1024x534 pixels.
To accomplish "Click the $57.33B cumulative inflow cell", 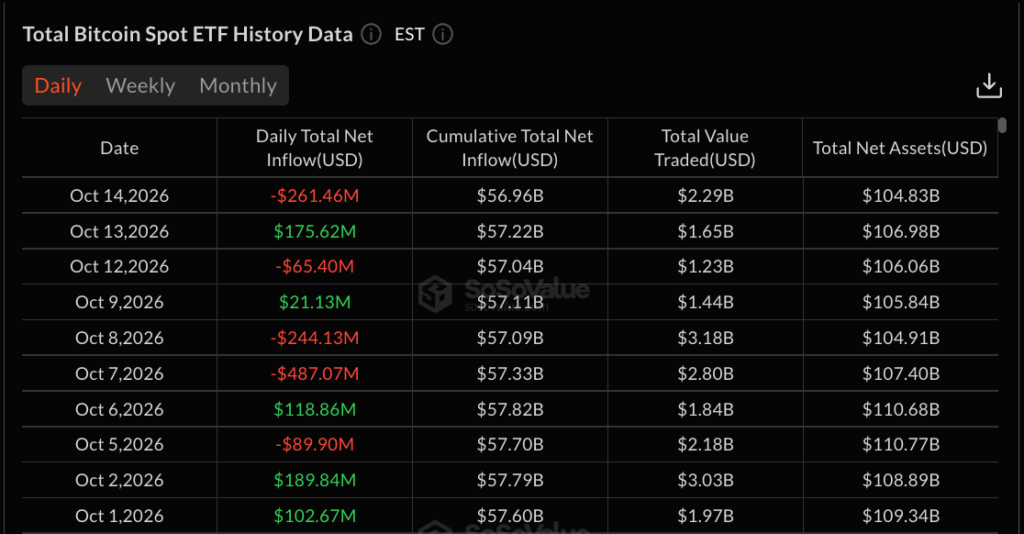I will click(x=510, y=374).
